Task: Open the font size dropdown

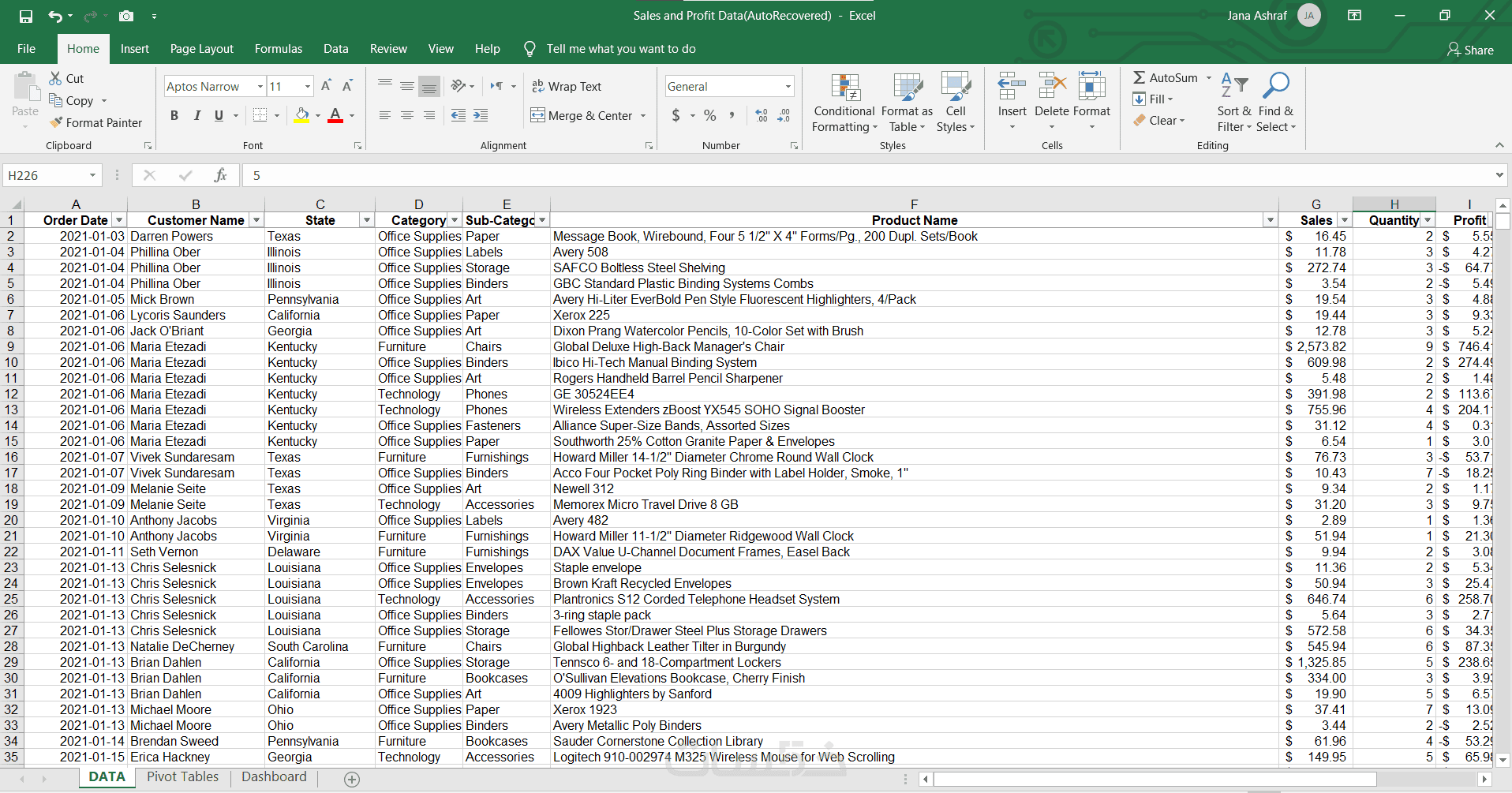Action: pyautogui.click(x=308, y=87)
